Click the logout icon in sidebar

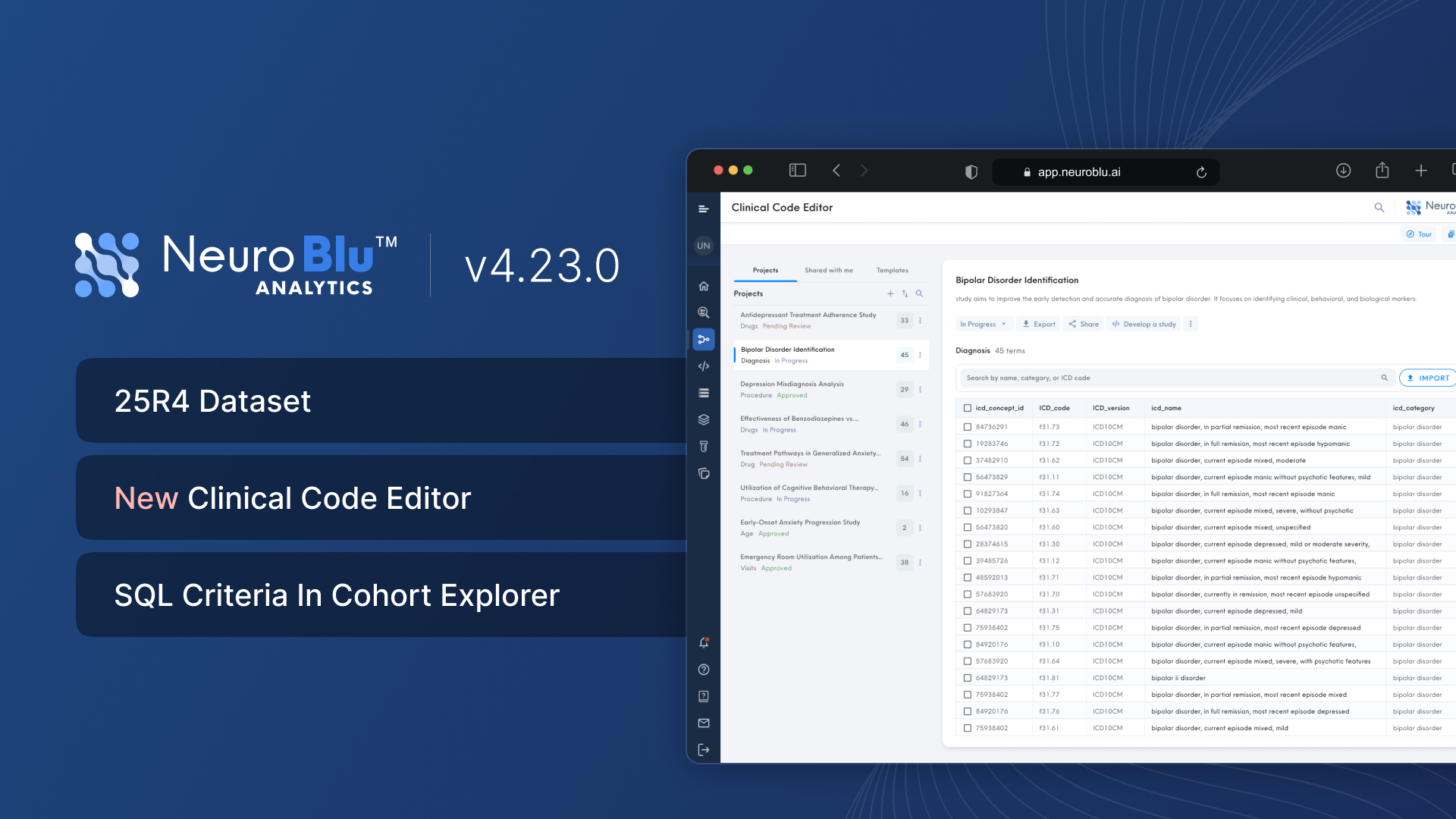click(x=704, y=750)
